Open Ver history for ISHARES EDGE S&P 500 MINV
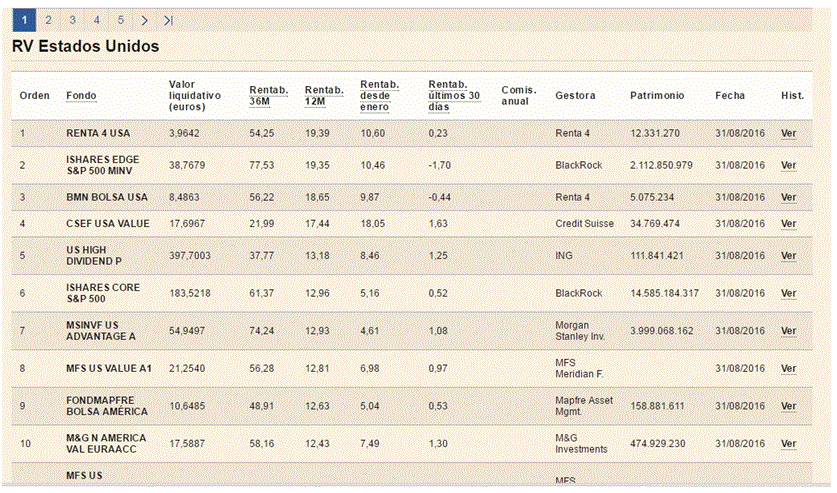The width and height of the screenshot is (837, 493). (x=788, y=165)
